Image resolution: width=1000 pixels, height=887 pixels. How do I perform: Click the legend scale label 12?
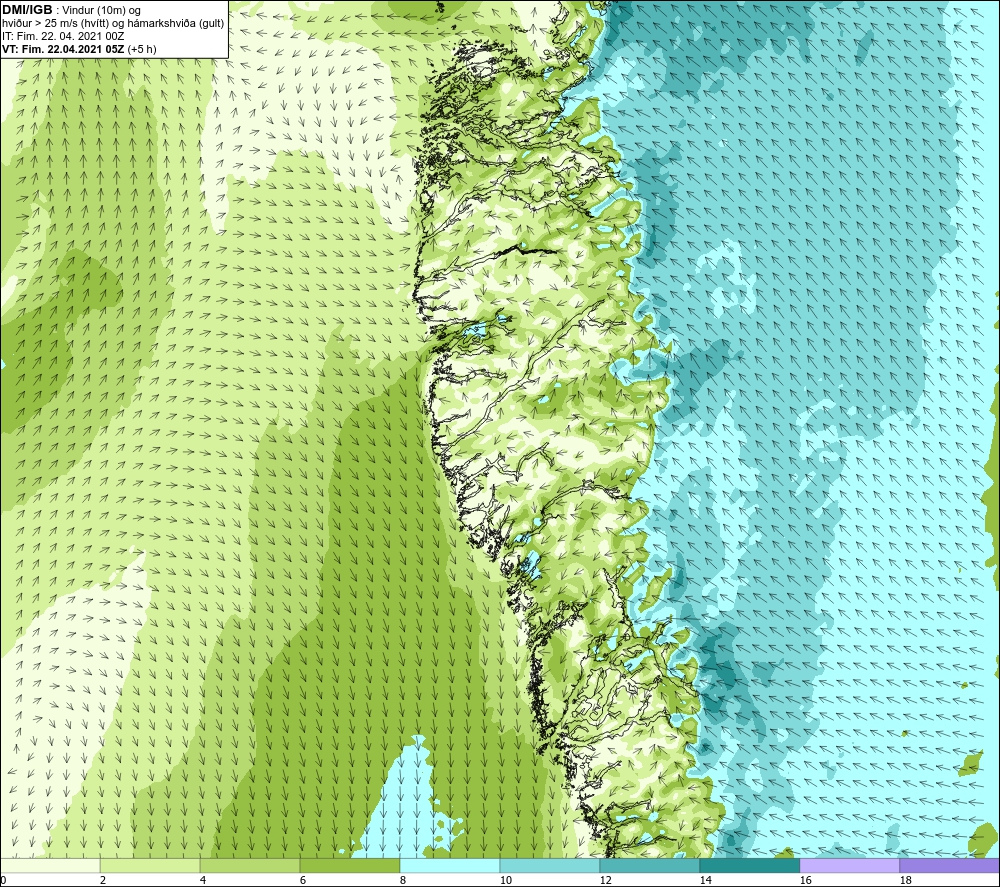605,881
